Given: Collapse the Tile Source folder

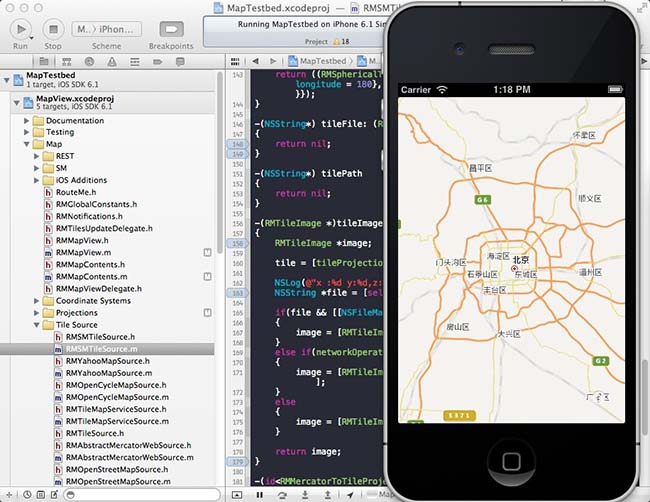Looking at the screenshot, I should [x=36, y=325].
